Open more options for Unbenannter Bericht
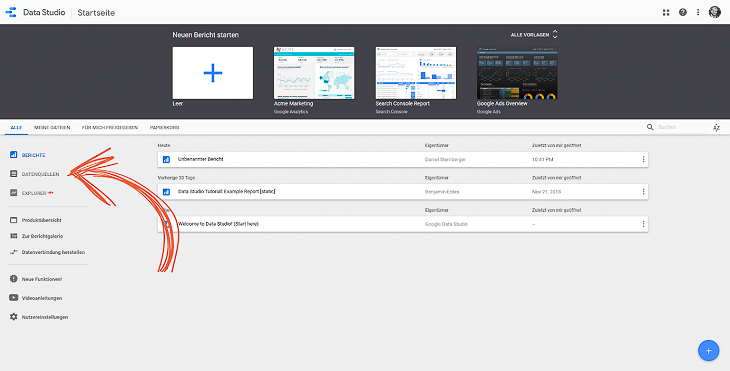730x371 pixels. (643, 160)
